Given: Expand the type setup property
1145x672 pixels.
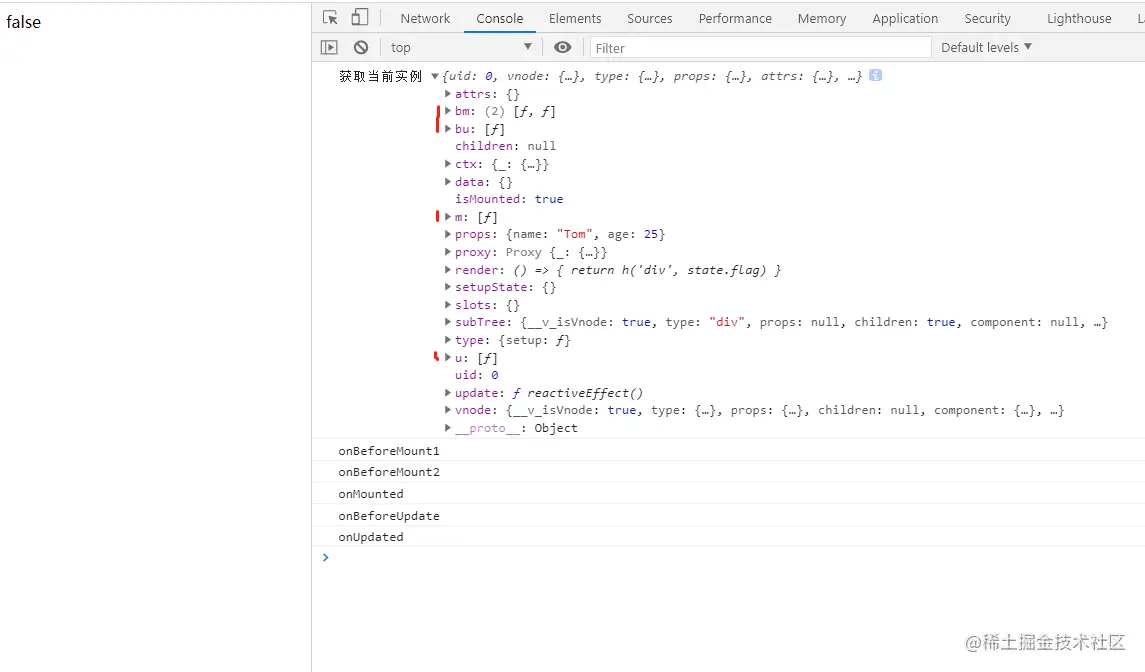Looking at the screenshot, I should (x=448, y=340).
